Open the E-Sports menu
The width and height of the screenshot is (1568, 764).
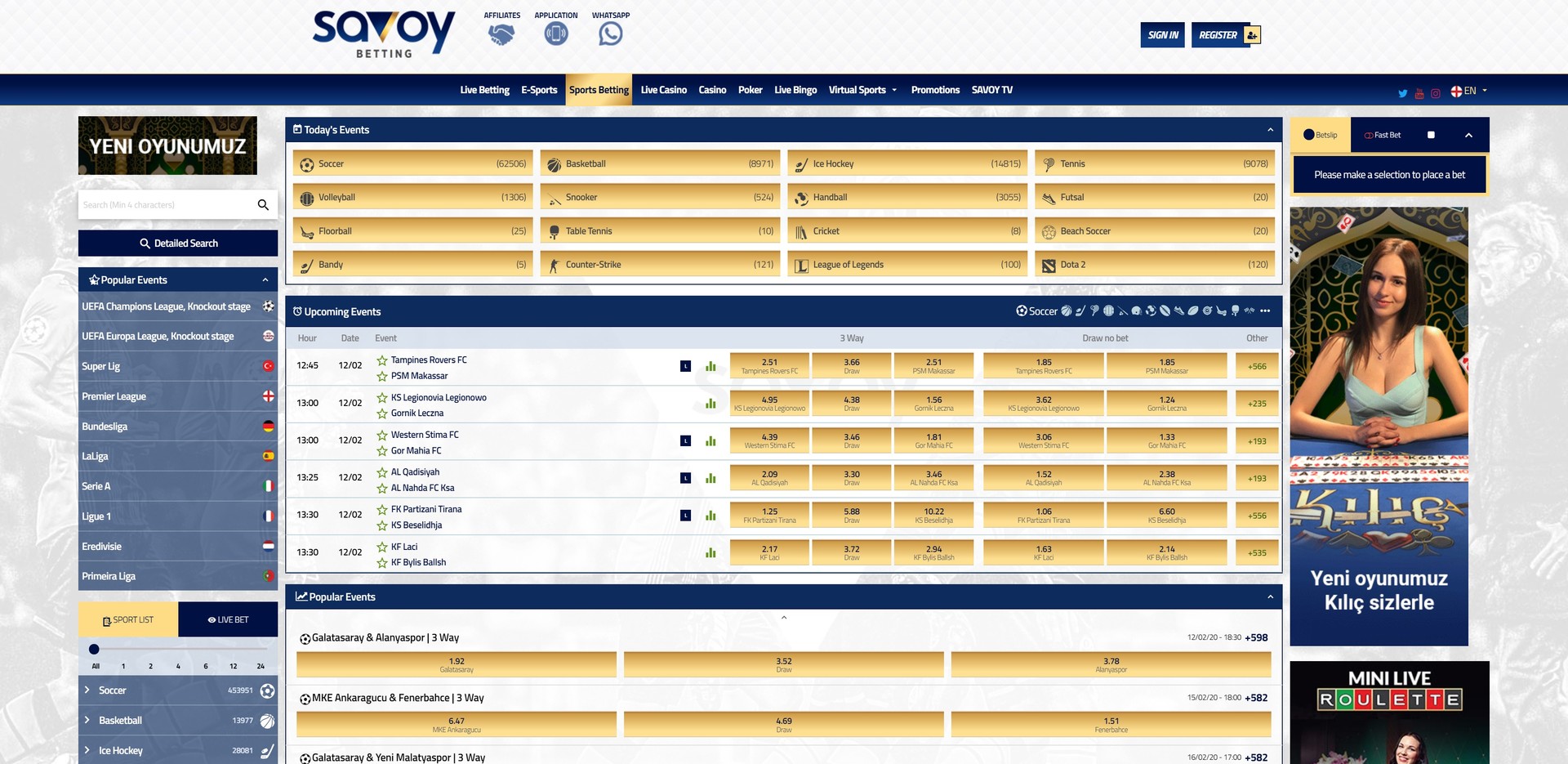pos(539,90)
